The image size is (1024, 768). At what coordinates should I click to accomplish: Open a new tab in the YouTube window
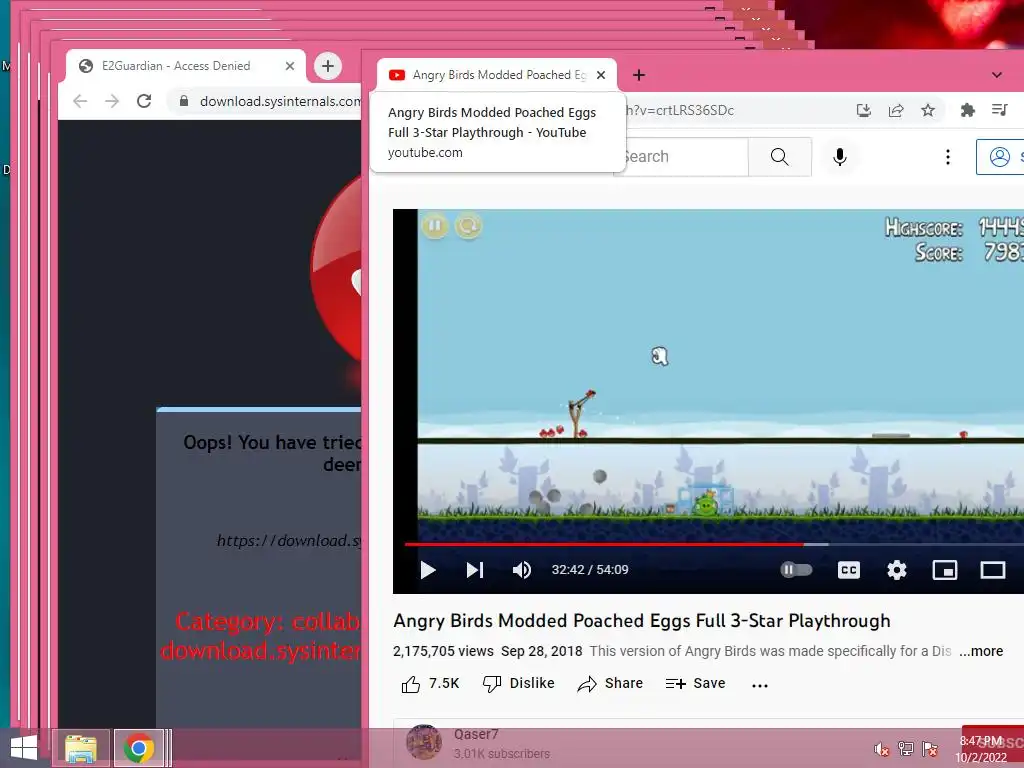click(639, 75)
